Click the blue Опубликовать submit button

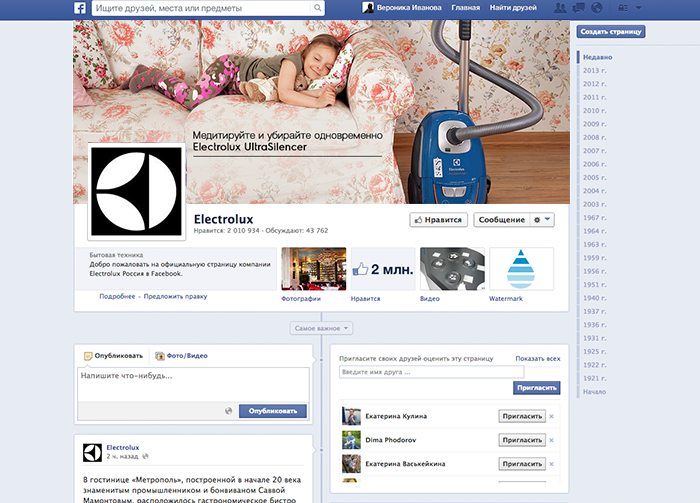(x=273, y=411)
